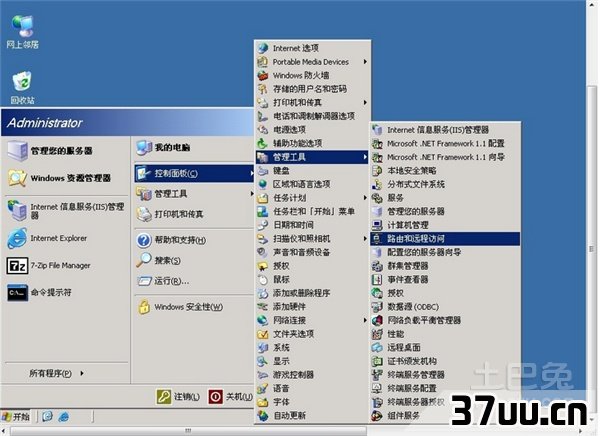Open 打印机和传真 in Start menu right column
600x436 pixels.
[194, 214]
